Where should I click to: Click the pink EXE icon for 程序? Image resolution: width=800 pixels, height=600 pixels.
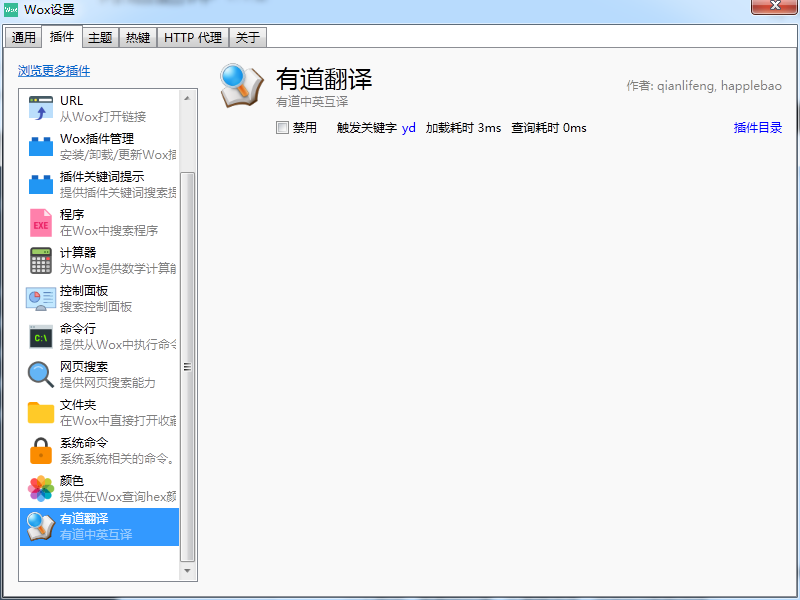point(41,222)
